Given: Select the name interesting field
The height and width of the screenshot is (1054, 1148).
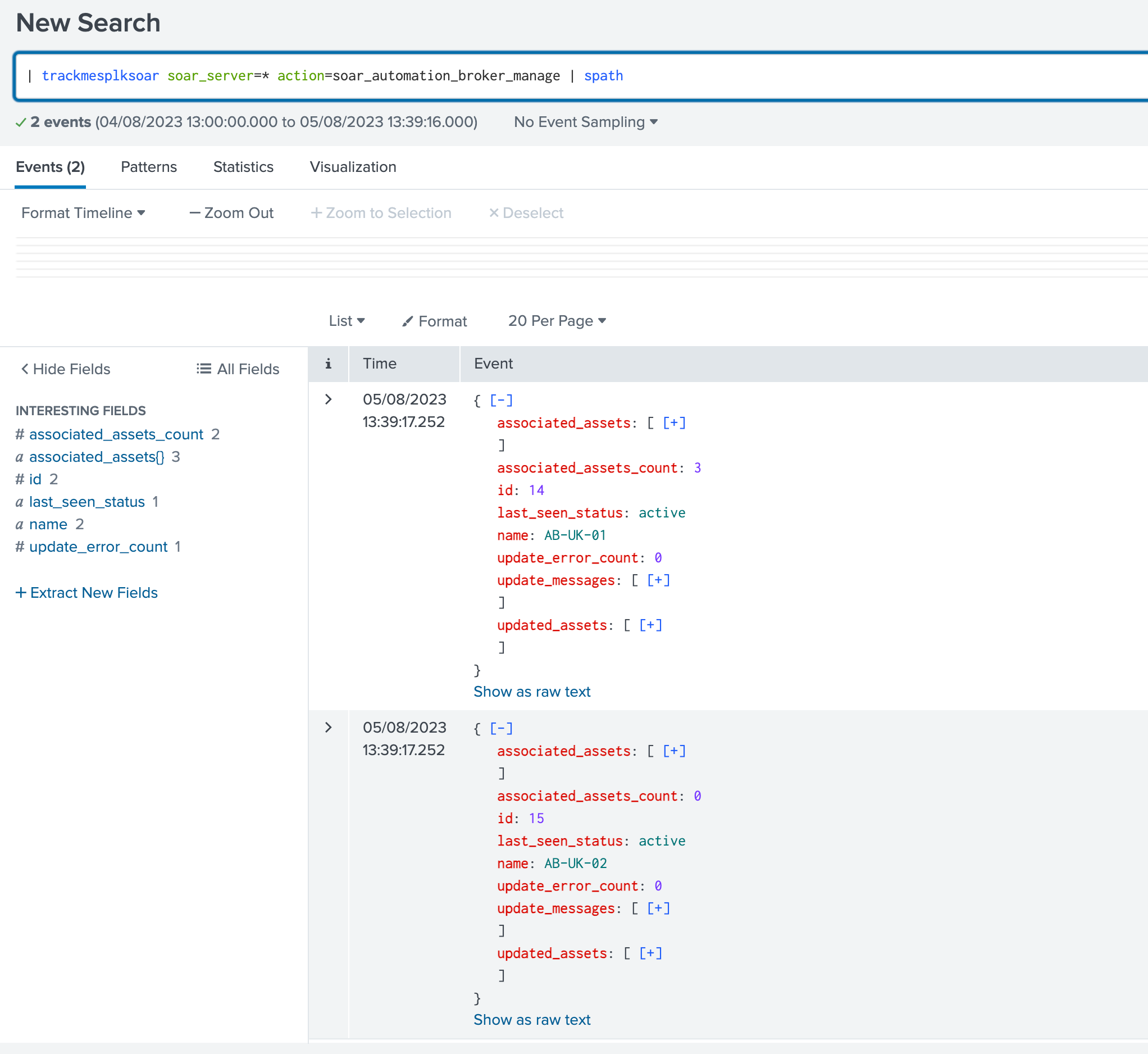Looking at the screenshot, I should [48, 524].
